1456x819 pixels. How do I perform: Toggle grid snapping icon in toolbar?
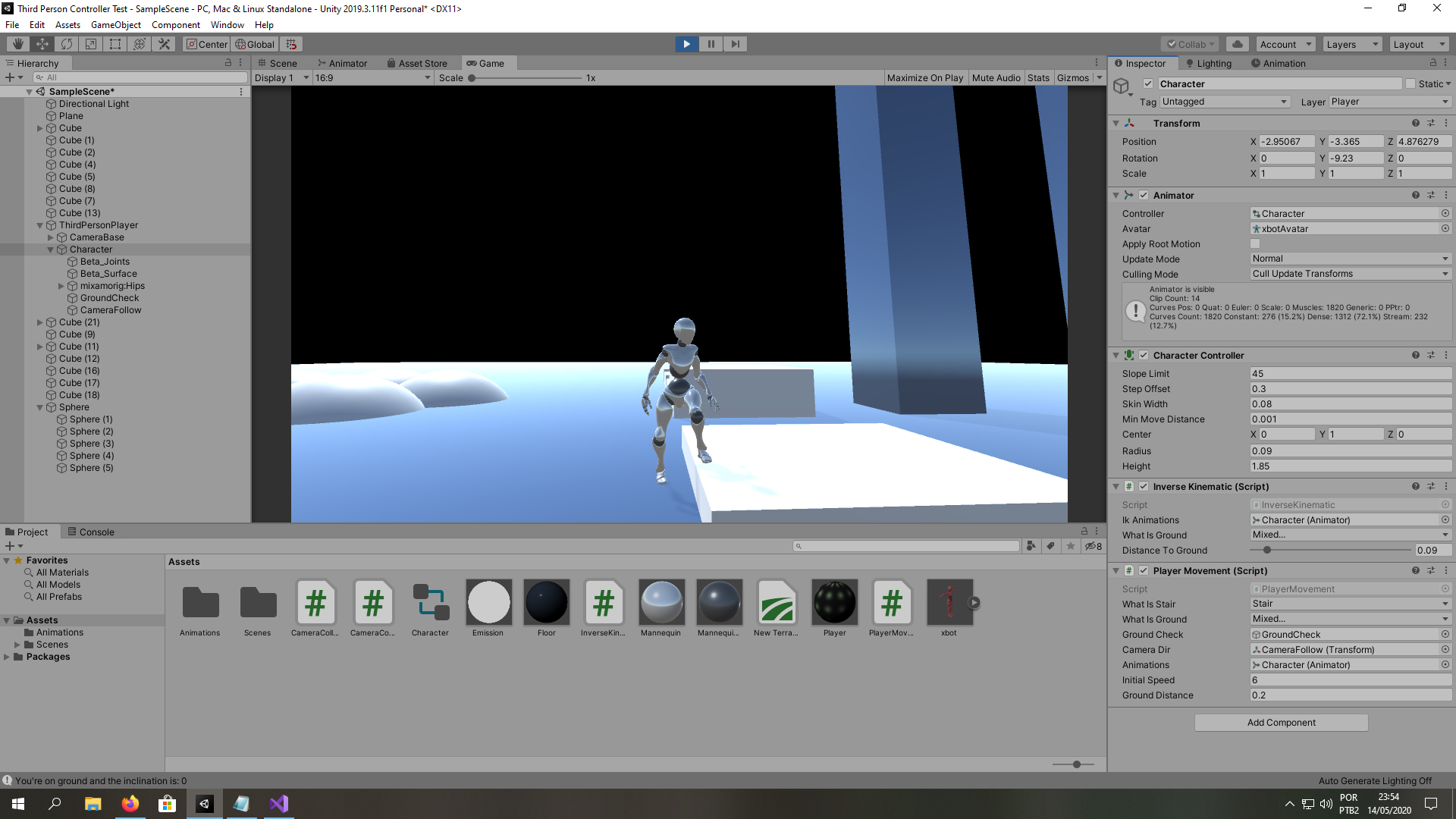(291, 44)
